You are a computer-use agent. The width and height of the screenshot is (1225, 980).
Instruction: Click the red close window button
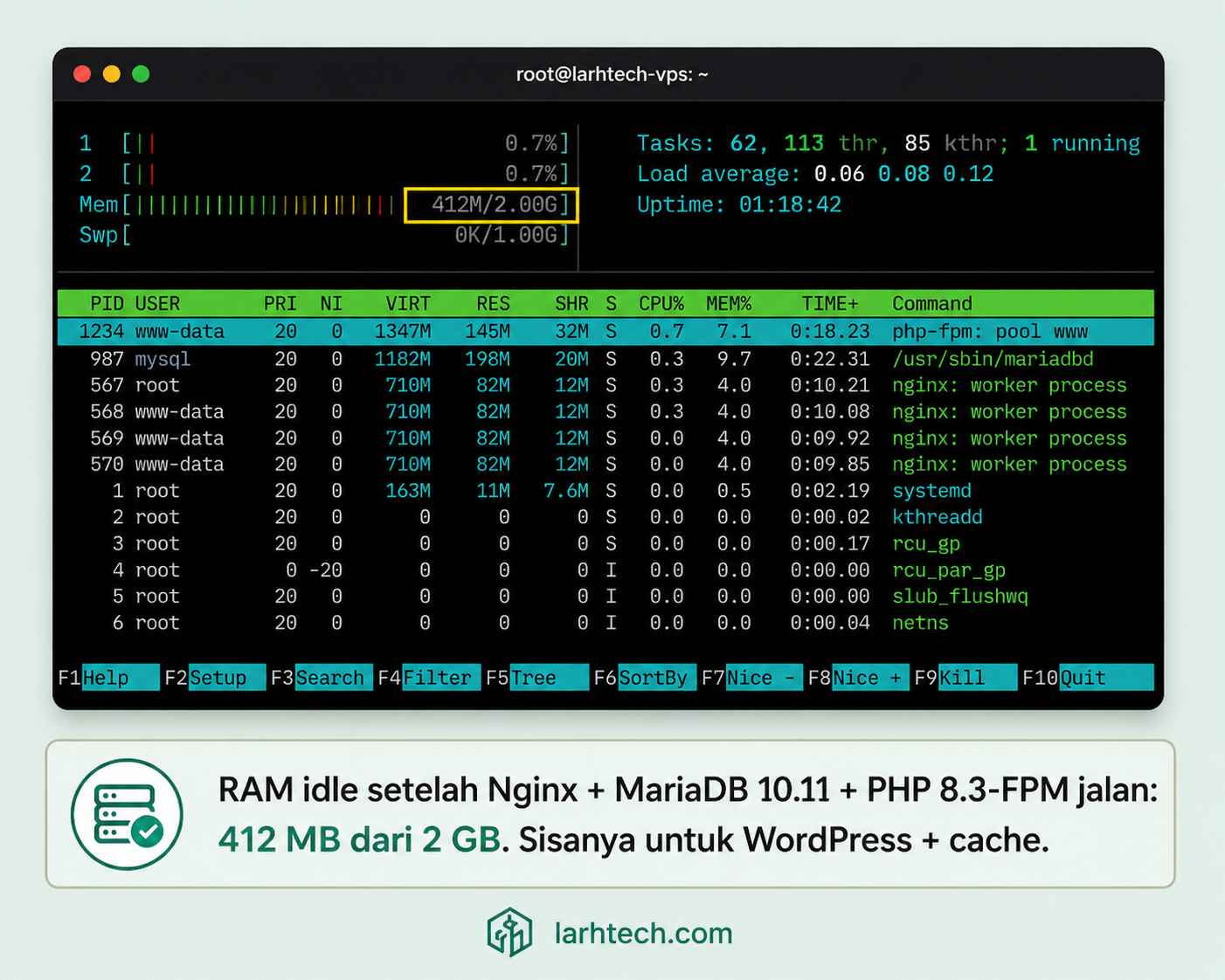(82, 74)
